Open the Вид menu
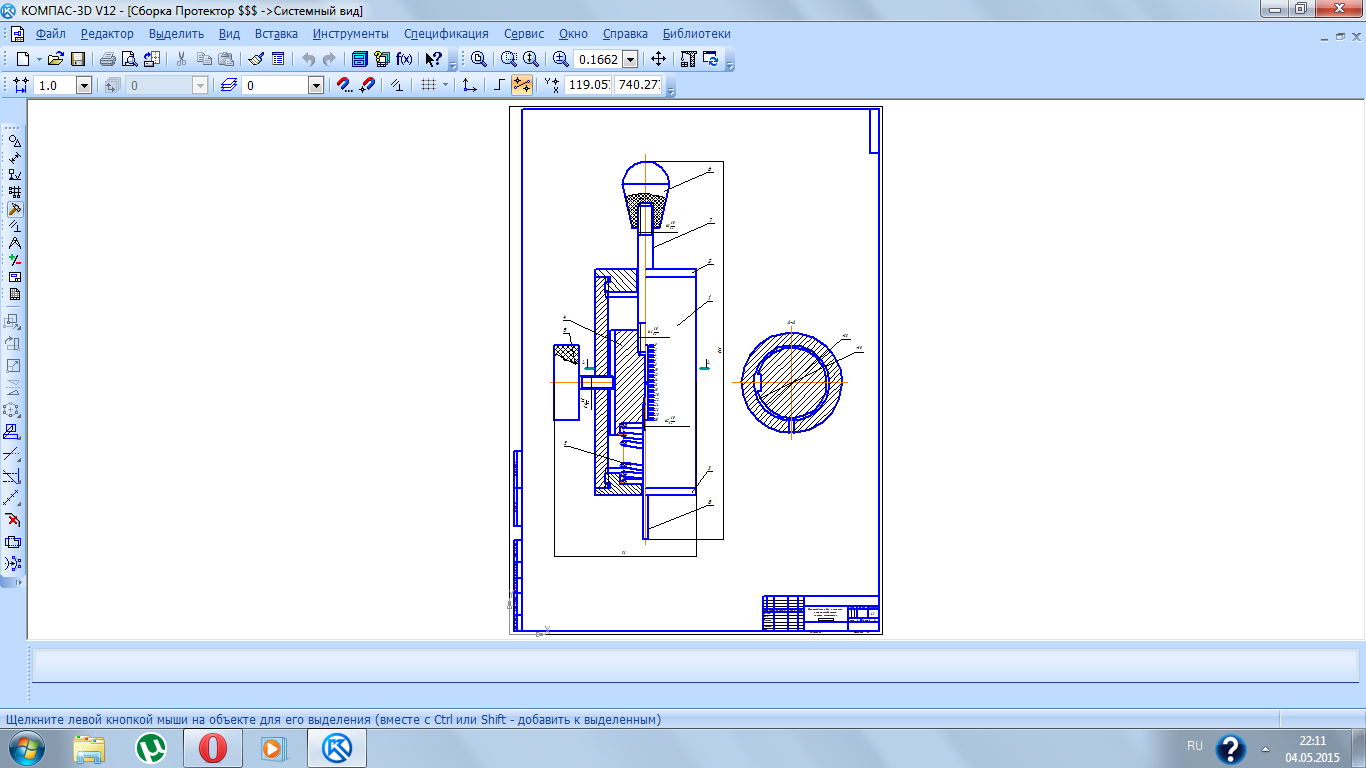 coord(229,34)
